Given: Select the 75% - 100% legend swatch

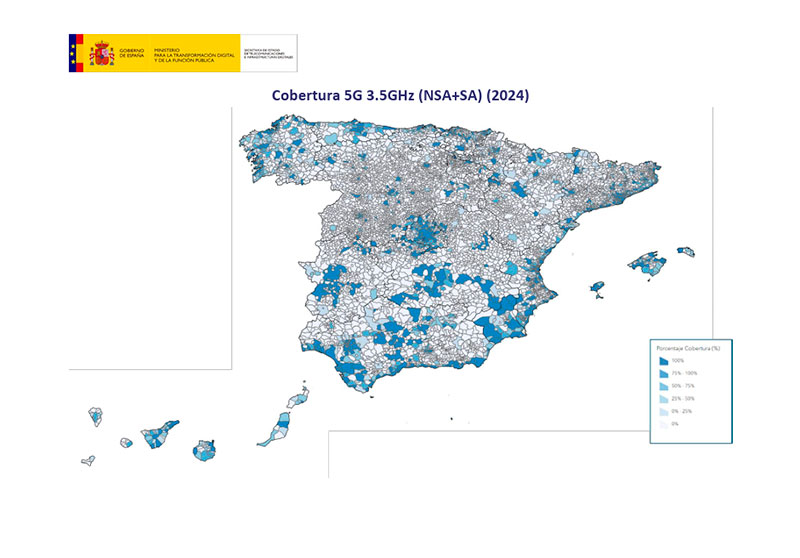Looking at the screenshot, I should (x=662, y=372).
